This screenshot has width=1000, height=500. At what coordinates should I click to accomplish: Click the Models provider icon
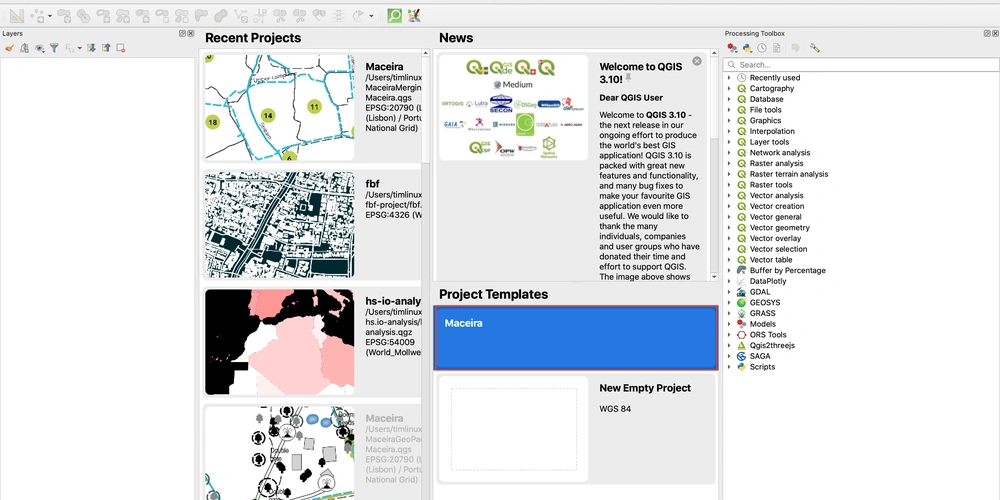click(x=741, y=324)
